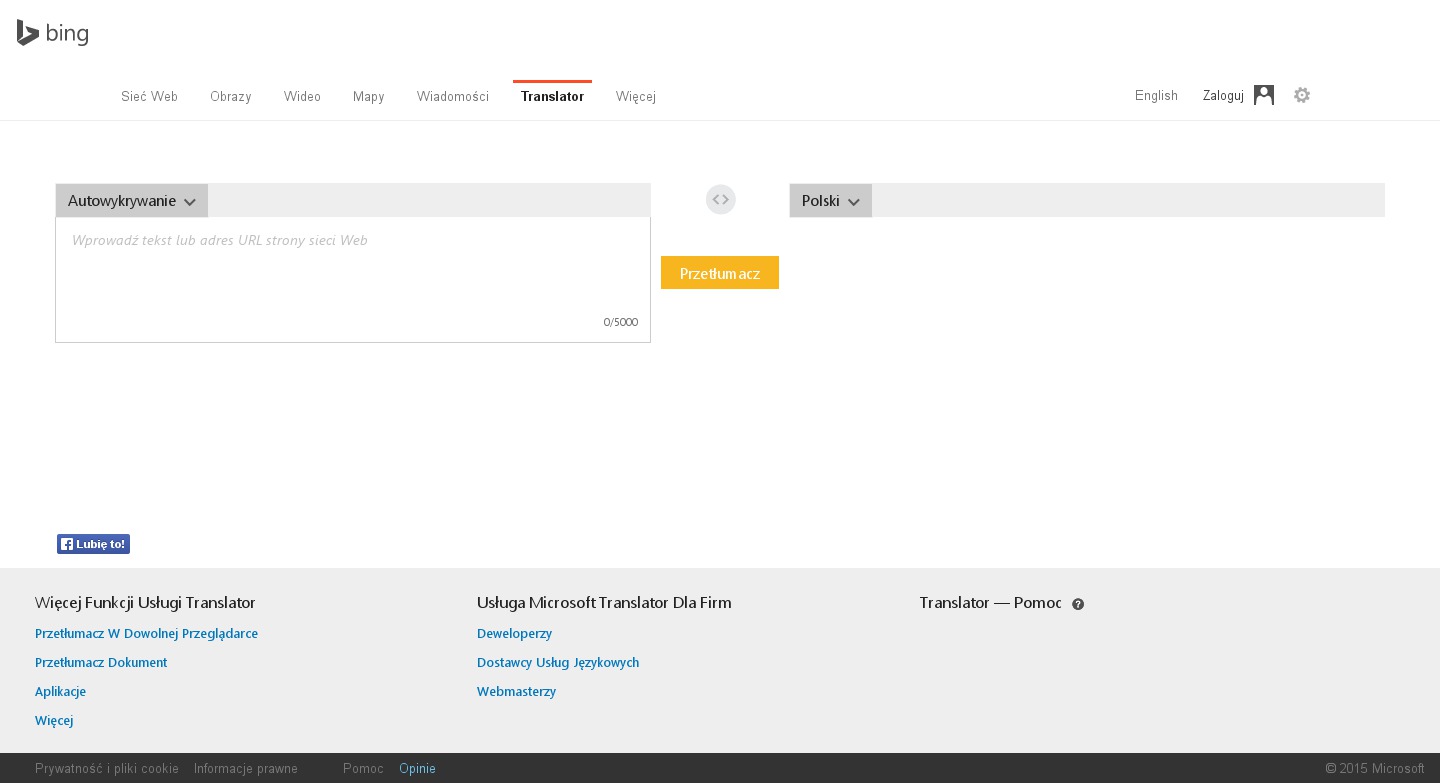Open the Przetłumacz Dokument link
The width and height of the screenshot is (1440, 783).
pos(101,663)
